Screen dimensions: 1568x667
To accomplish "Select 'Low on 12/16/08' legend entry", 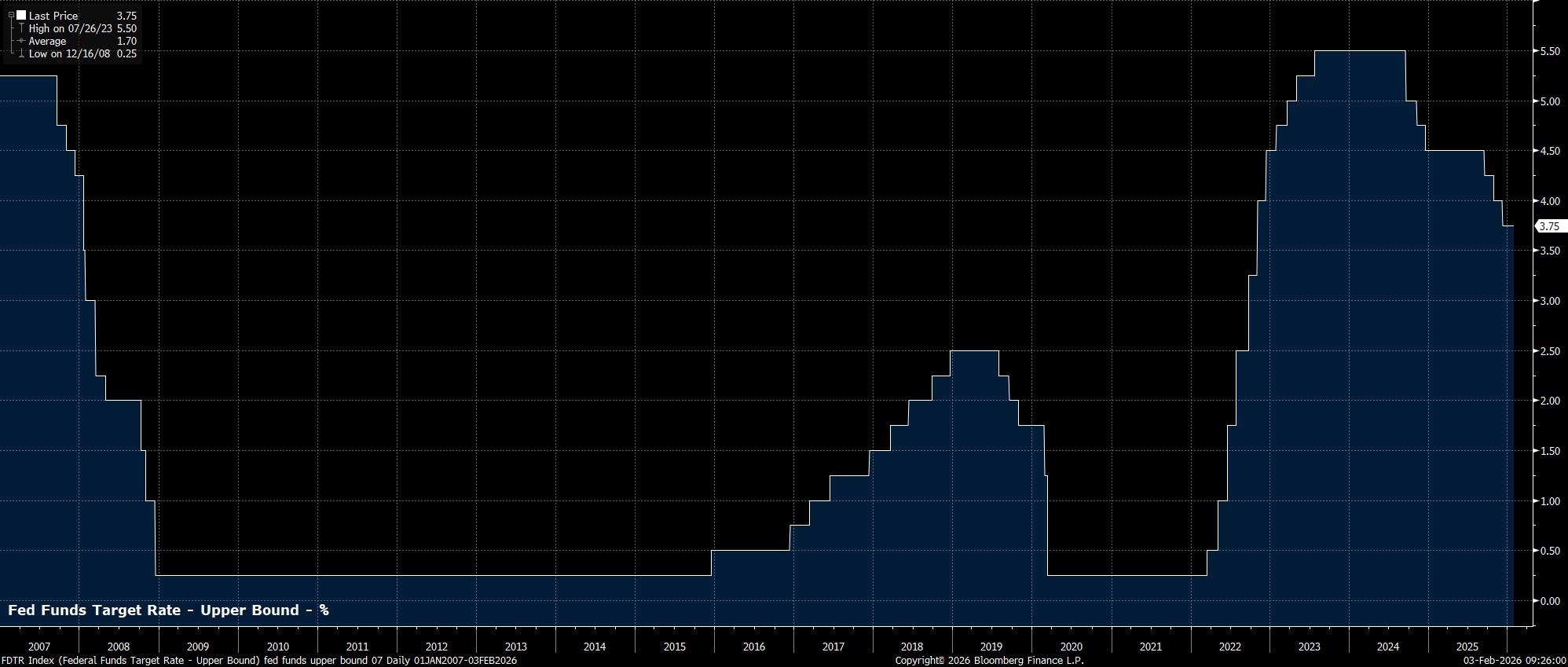I will tap(69, 53).
